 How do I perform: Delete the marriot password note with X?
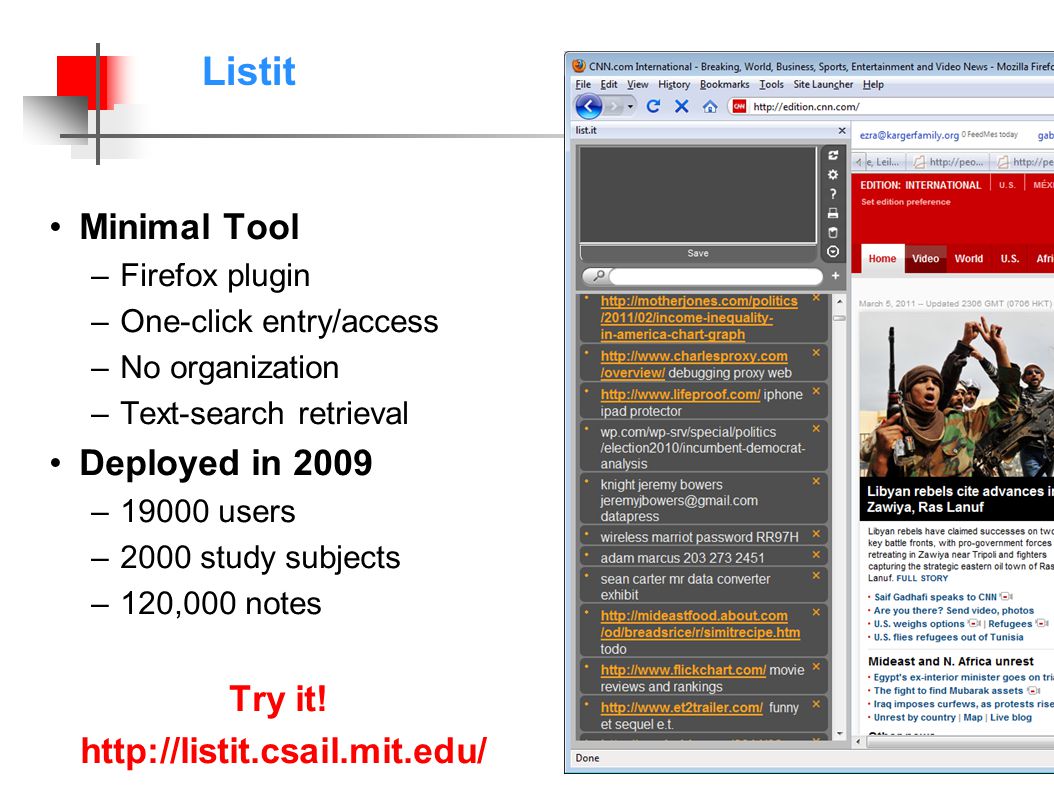pyautogui.click(x=816, y=534)
